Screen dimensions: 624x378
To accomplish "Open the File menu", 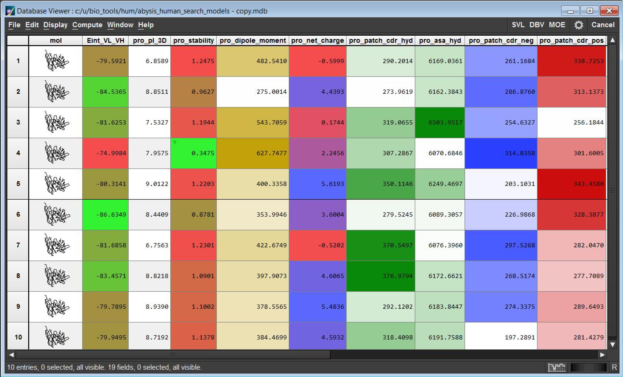I will pos(14,25).
